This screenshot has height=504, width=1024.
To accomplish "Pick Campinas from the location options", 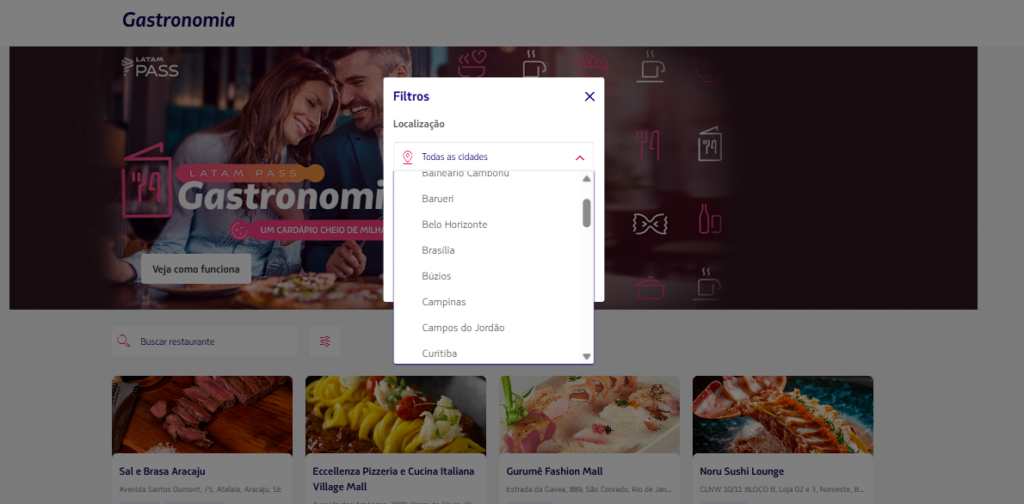I will point(443,302).
